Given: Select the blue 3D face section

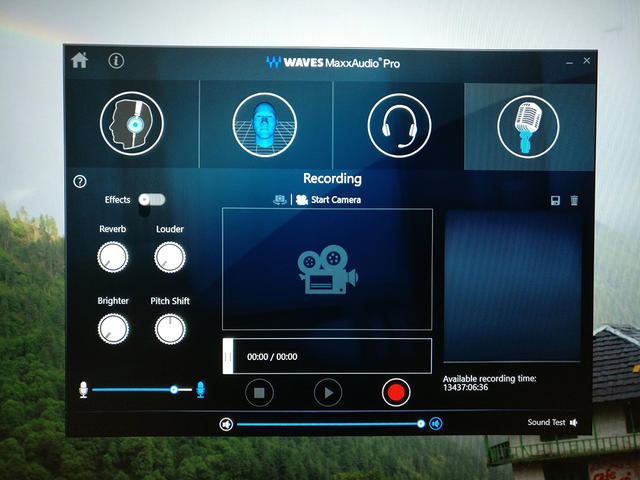Looking at the screenshot, I should tap(264, 124).
